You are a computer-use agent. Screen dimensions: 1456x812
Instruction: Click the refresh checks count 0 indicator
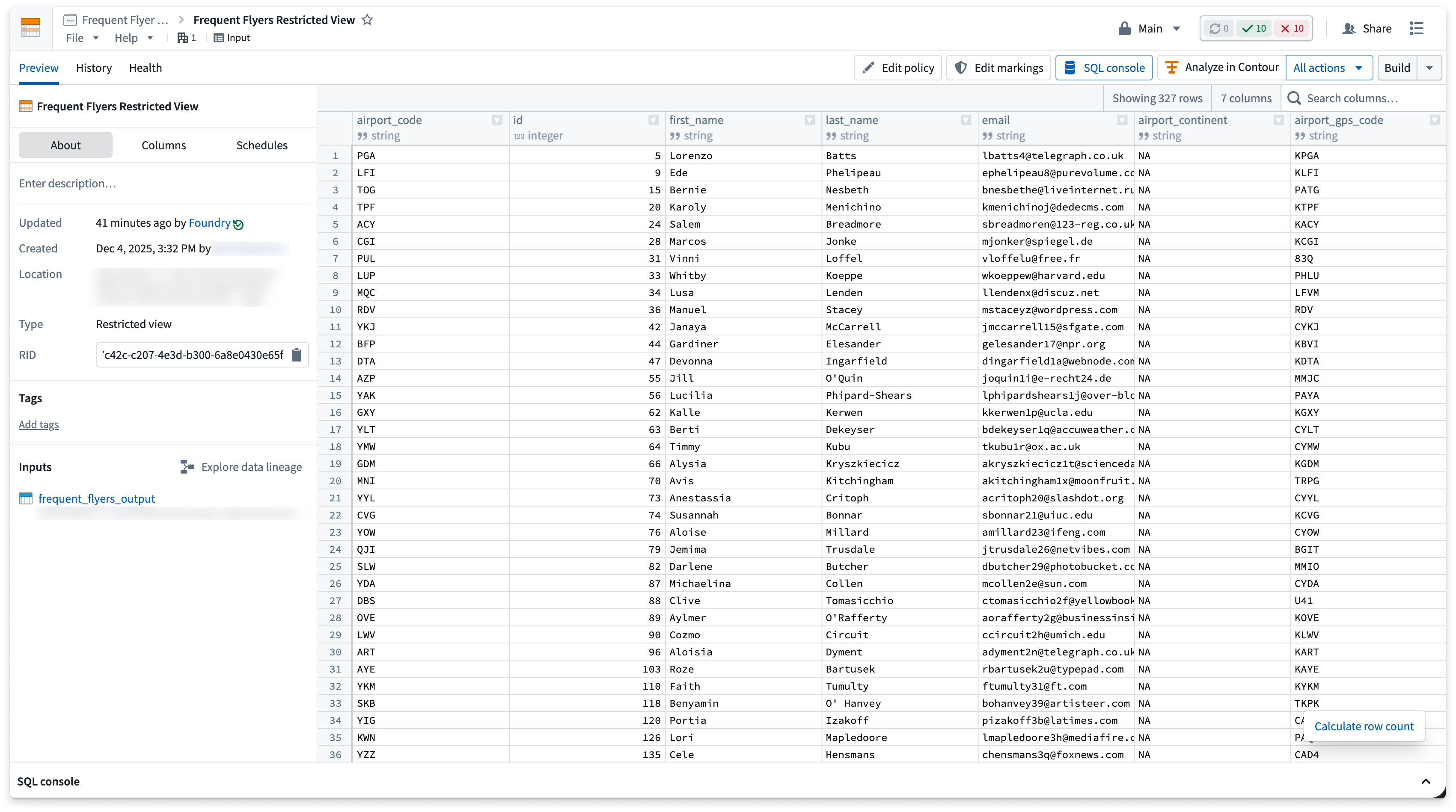1218,28
